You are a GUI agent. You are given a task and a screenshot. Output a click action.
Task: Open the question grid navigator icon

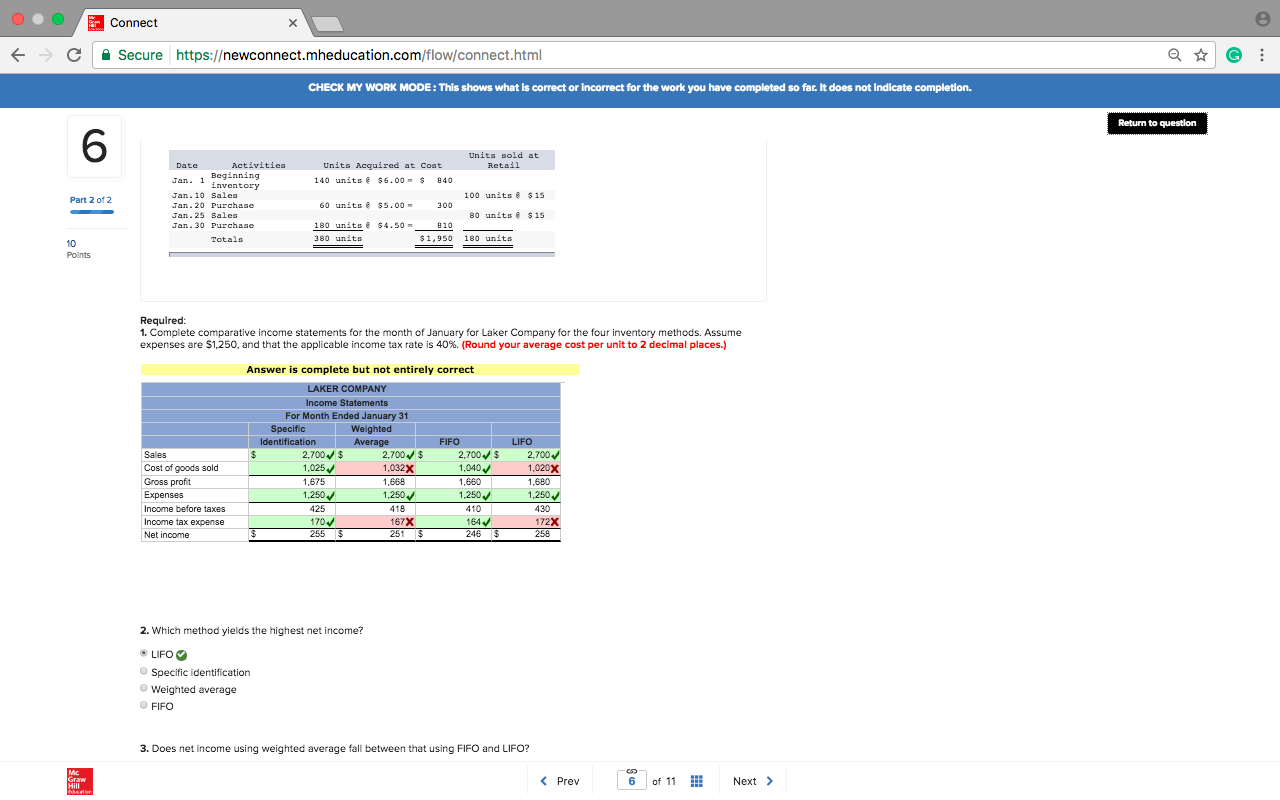(697, 781)
